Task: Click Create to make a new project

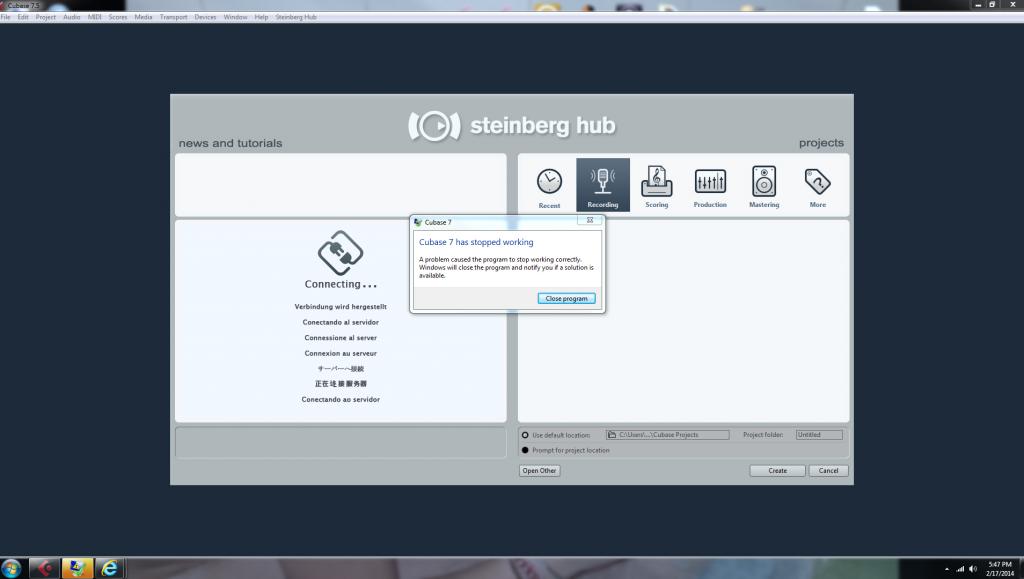Action: pyautogui.click(x=777, y=471)
